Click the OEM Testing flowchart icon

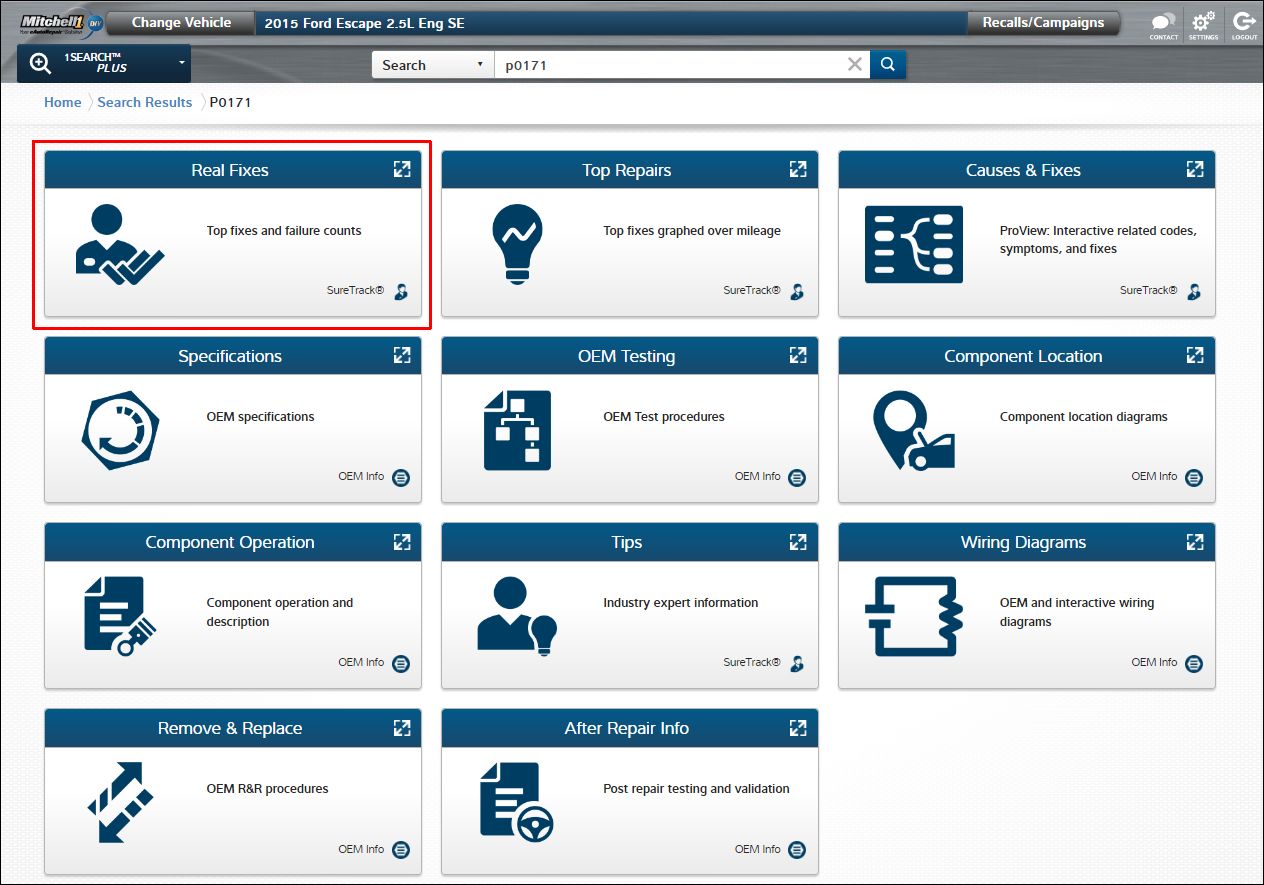[517, 429]
